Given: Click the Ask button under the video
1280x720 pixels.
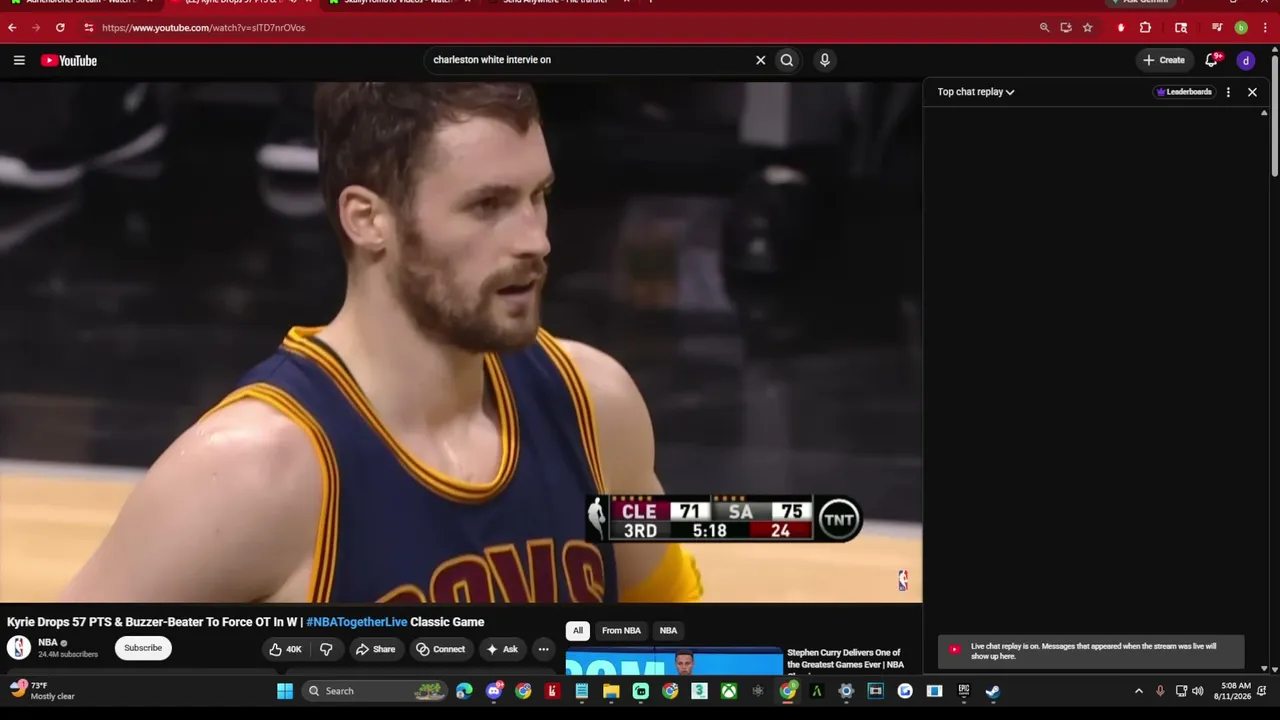Looking at the screenshot, I should point(502,649).
